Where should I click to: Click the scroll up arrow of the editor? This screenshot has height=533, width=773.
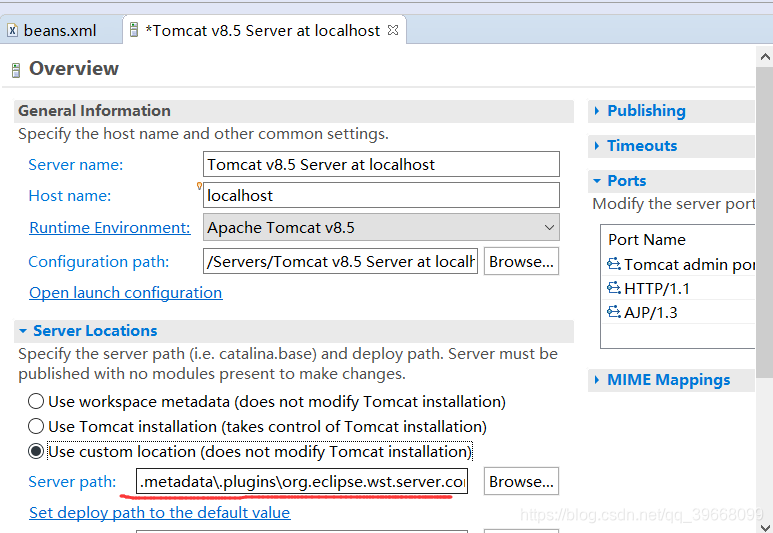click(x=765, y=57)
